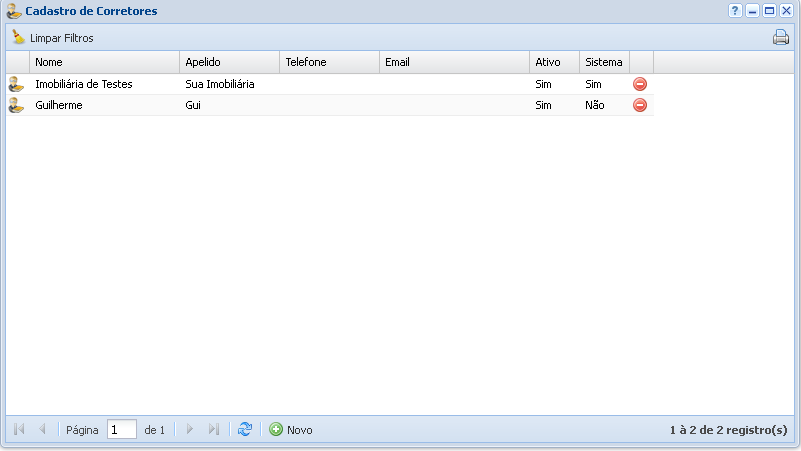
Task: Click the refresh icon in the paging bar
Action: coord(245,429)
